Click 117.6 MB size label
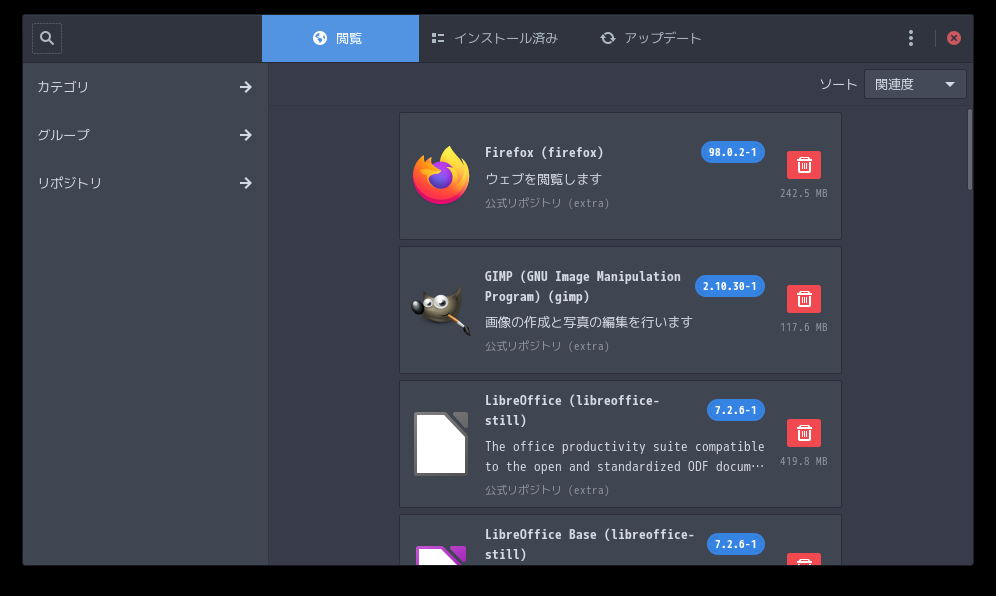Screen dimensions: 996x596 [804, 327]
